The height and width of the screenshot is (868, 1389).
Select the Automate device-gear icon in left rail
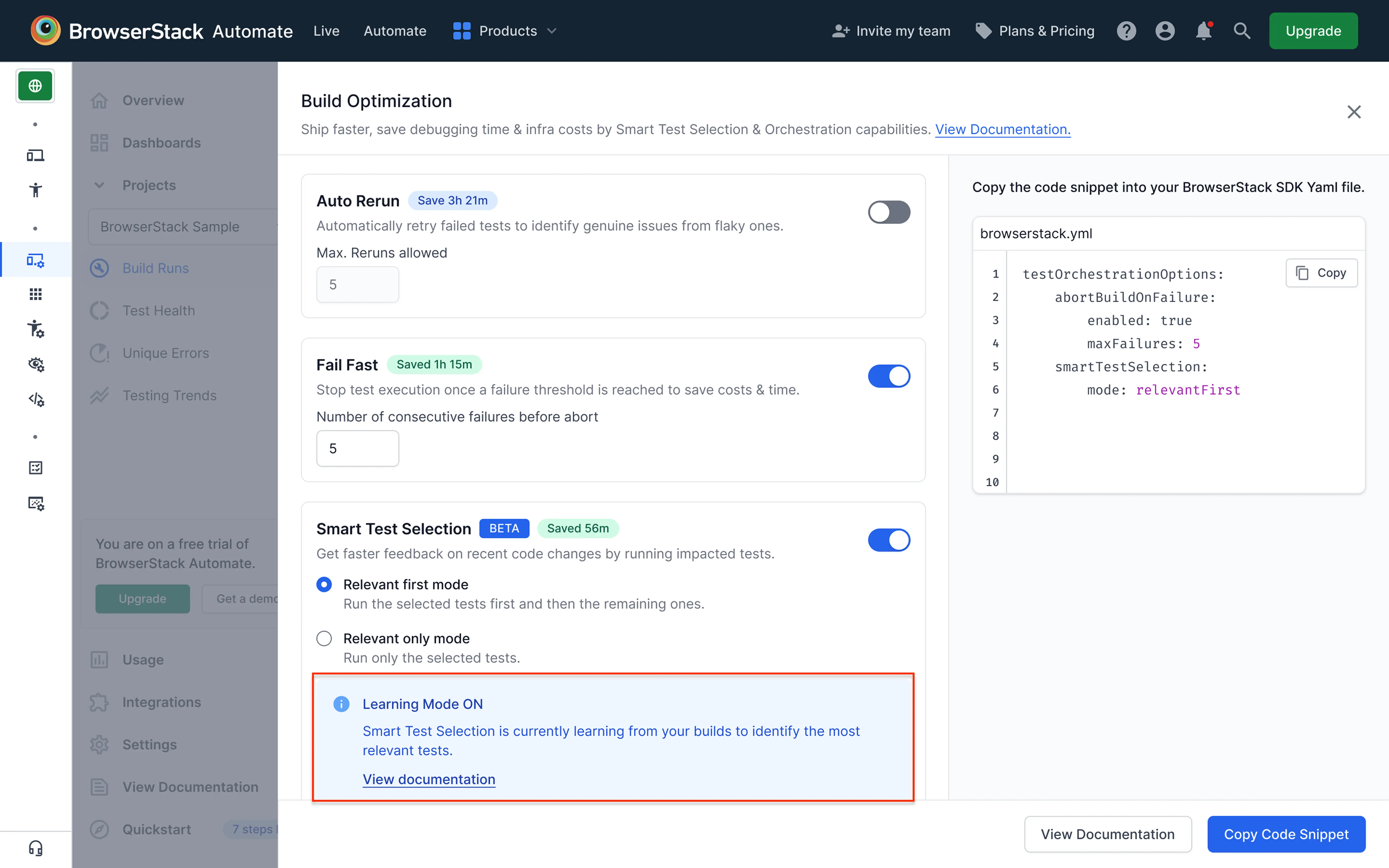click(36, 260)
